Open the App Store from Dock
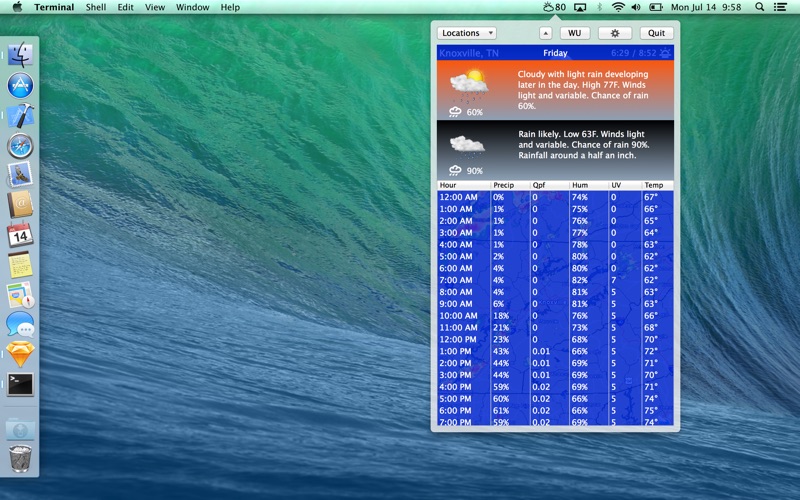This screenshot has height=500, width=800. coord(20,85)
